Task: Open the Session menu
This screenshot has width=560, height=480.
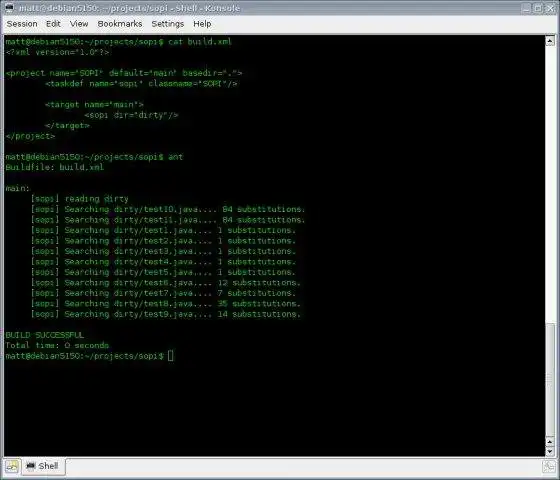Action: click(x=22, y=24)
